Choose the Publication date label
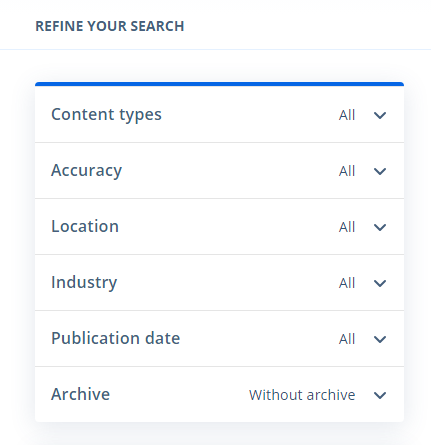431x445 pixels. pyautogui.click(x=116, y=338)
